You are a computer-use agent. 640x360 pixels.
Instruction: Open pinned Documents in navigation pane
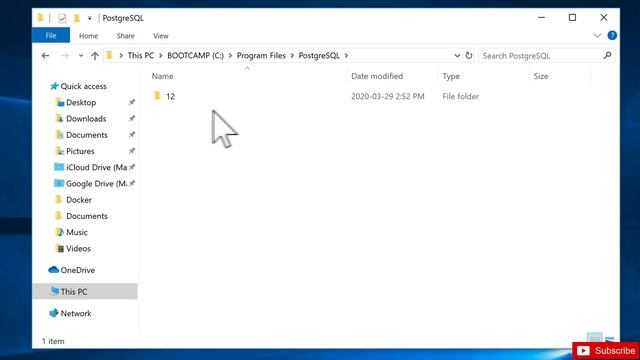87,135
